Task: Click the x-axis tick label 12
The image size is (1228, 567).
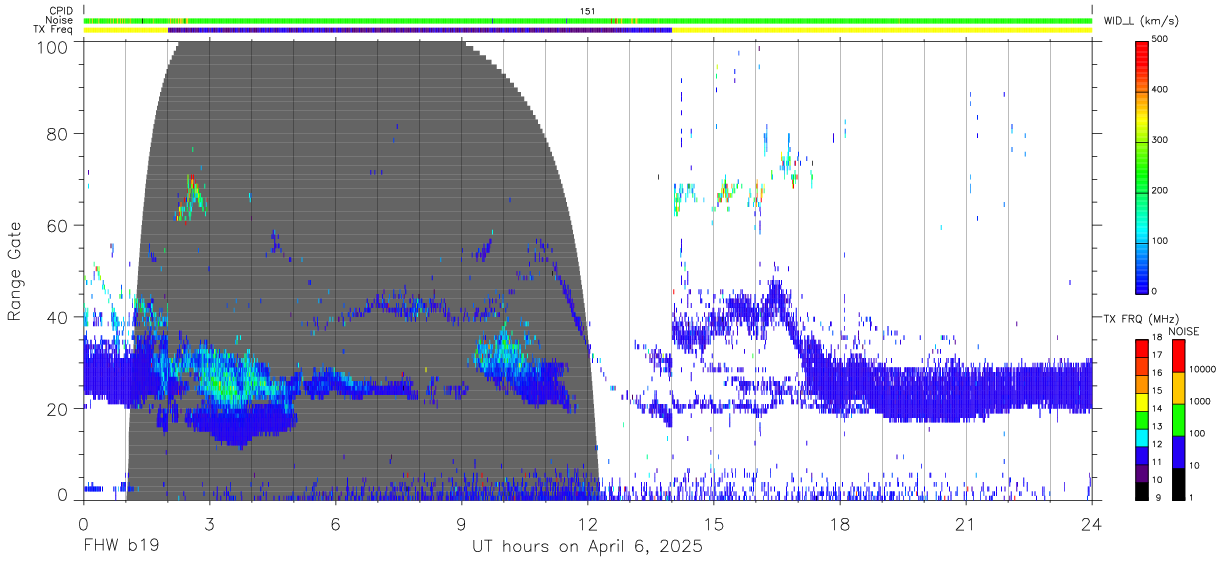Action: pos(587,524)
